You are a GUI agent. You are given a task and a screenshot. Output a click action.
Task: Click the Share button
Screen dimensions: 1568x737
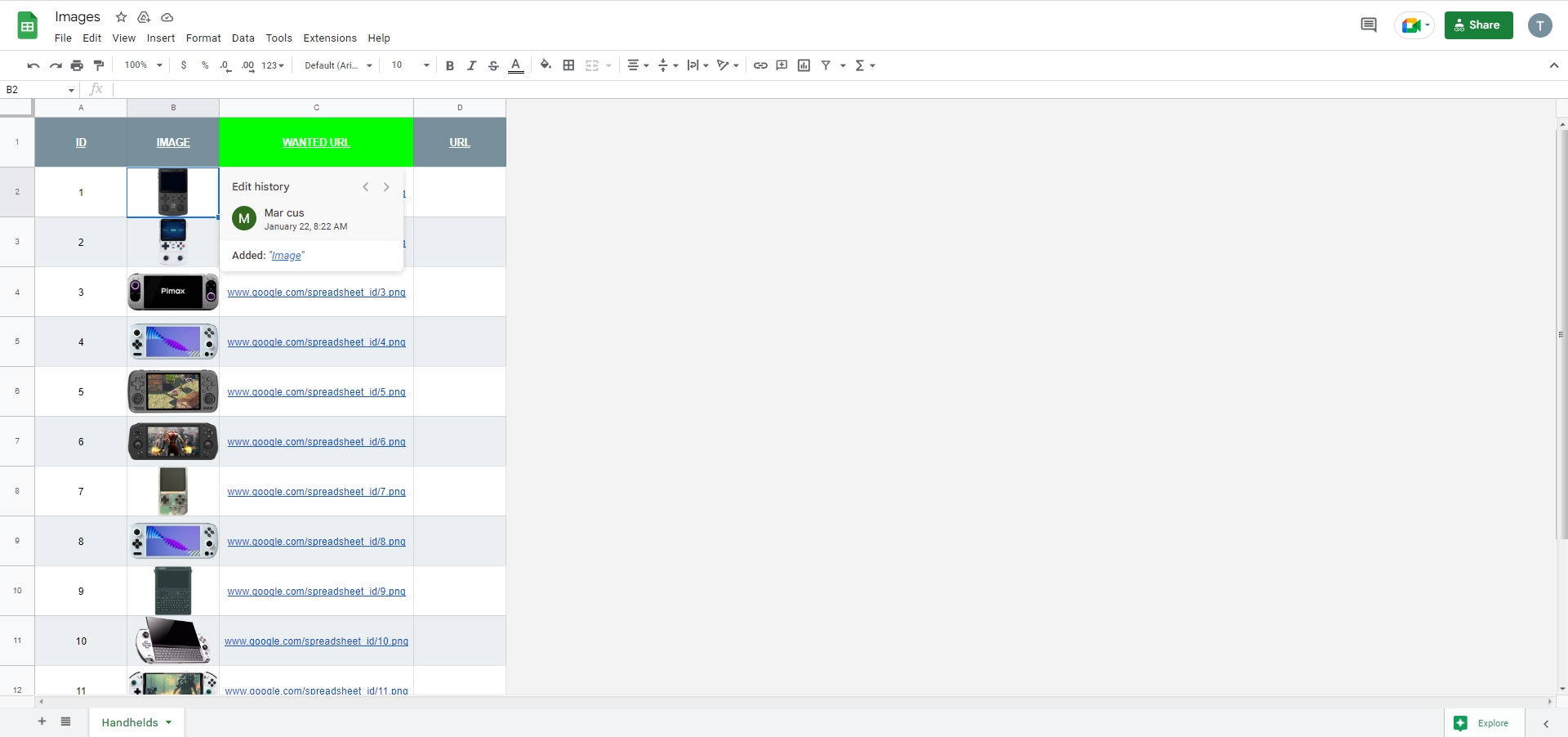coord(1478,25)
